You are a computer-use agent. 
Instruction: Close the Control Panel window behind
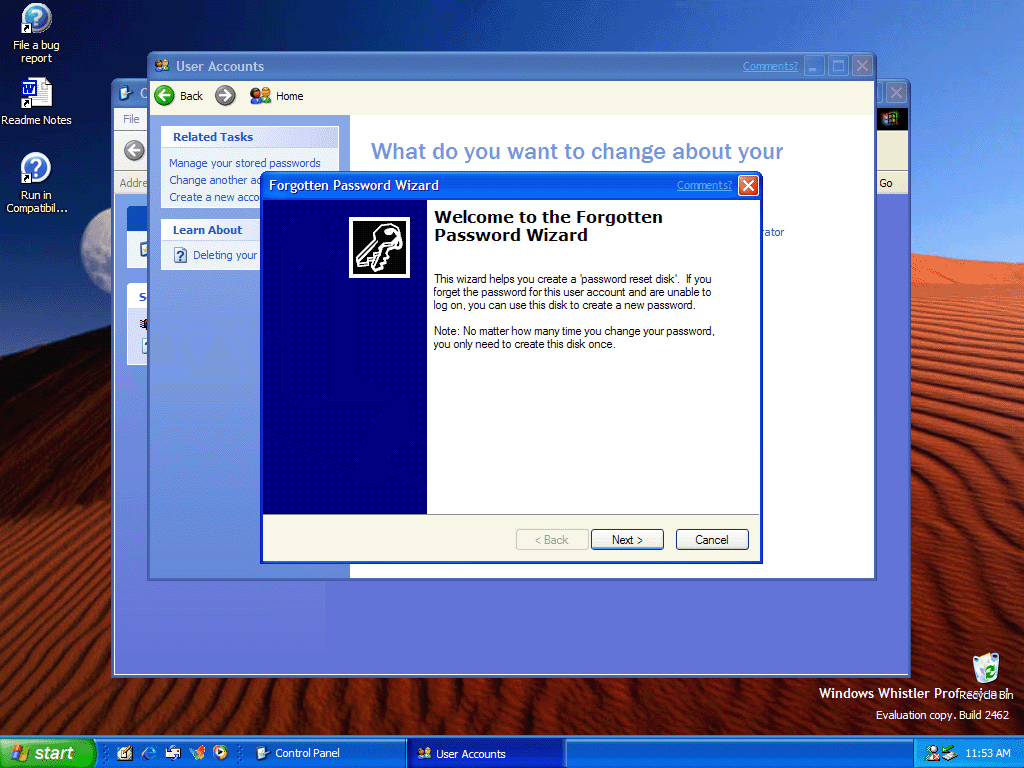point(897,93)
